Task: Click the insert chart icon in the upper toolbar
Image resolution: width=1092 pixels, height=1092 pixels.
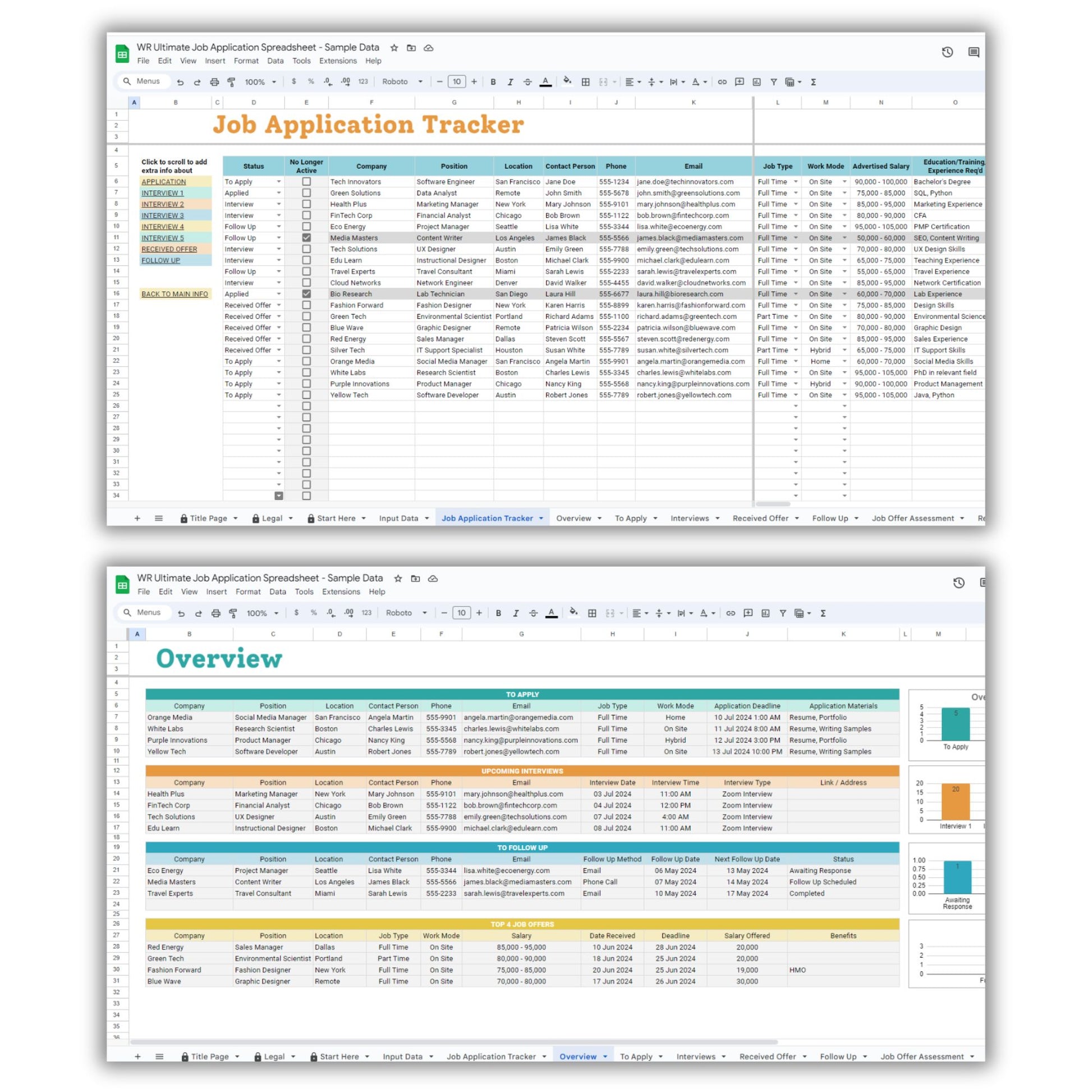Action: (x=756, y=82)
